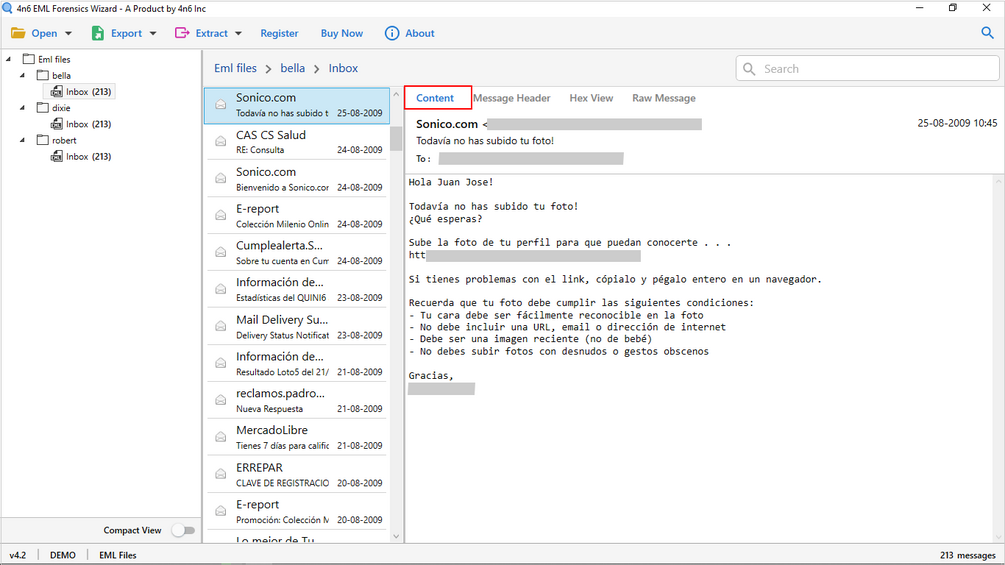Click envelope icon of reclamos.padro... email
This screenshot has width=1005, height=565.
[x=220, y=400]
